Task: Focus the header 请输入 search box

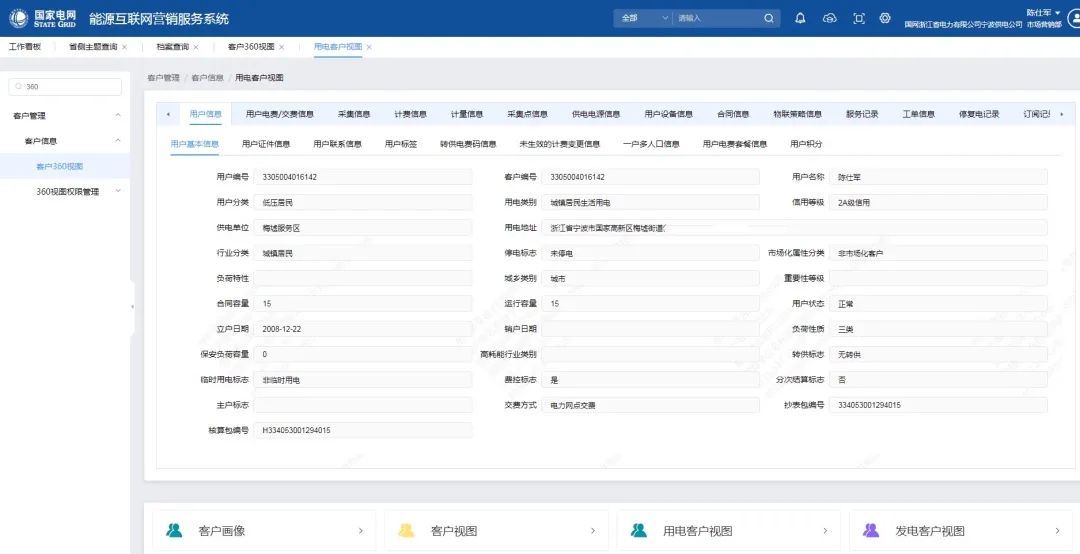Action: click(x=716, y=19)
